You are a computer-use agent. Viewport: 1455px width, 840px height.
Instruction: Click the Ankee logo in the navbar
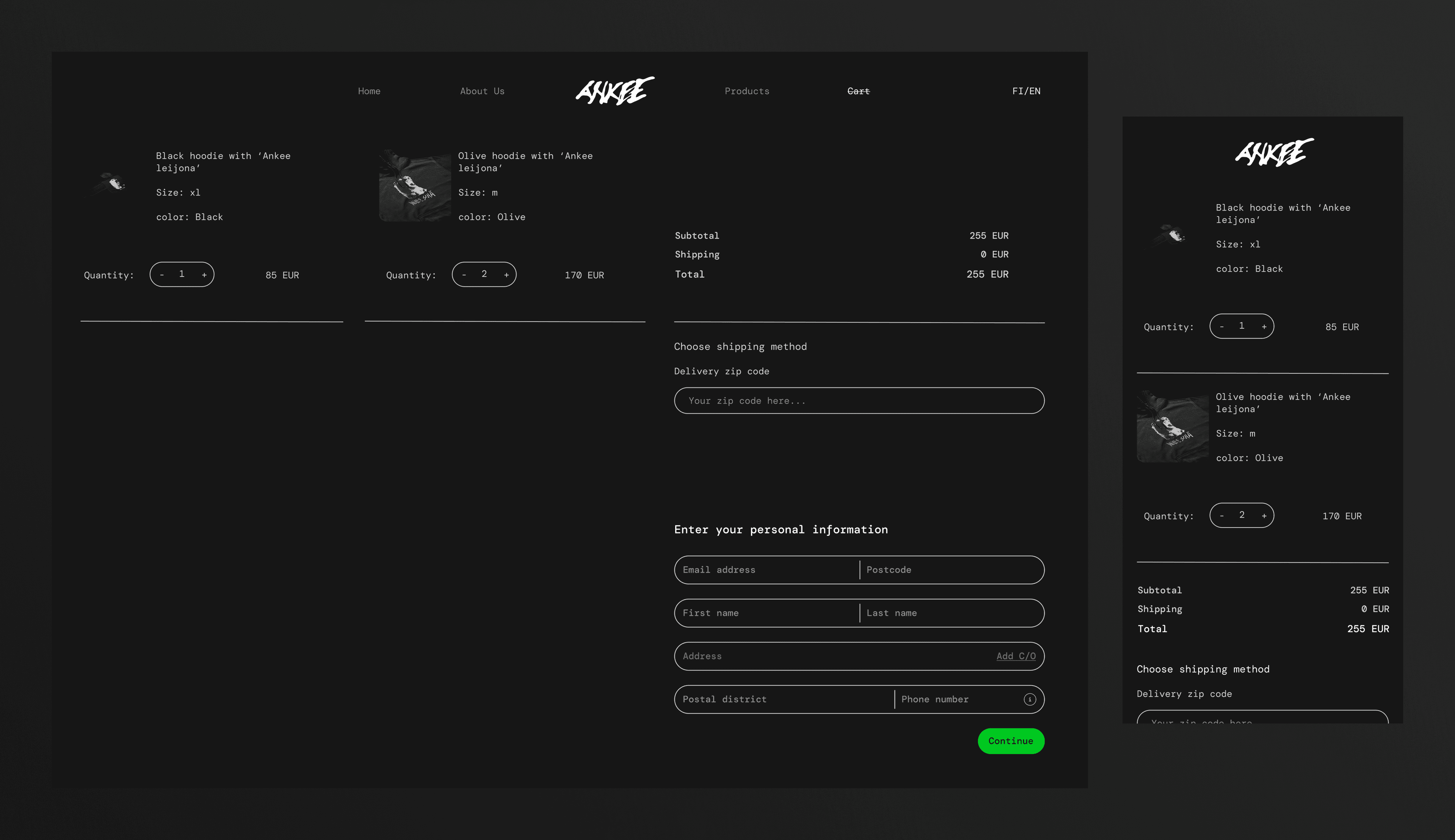(x=614, y=90)
